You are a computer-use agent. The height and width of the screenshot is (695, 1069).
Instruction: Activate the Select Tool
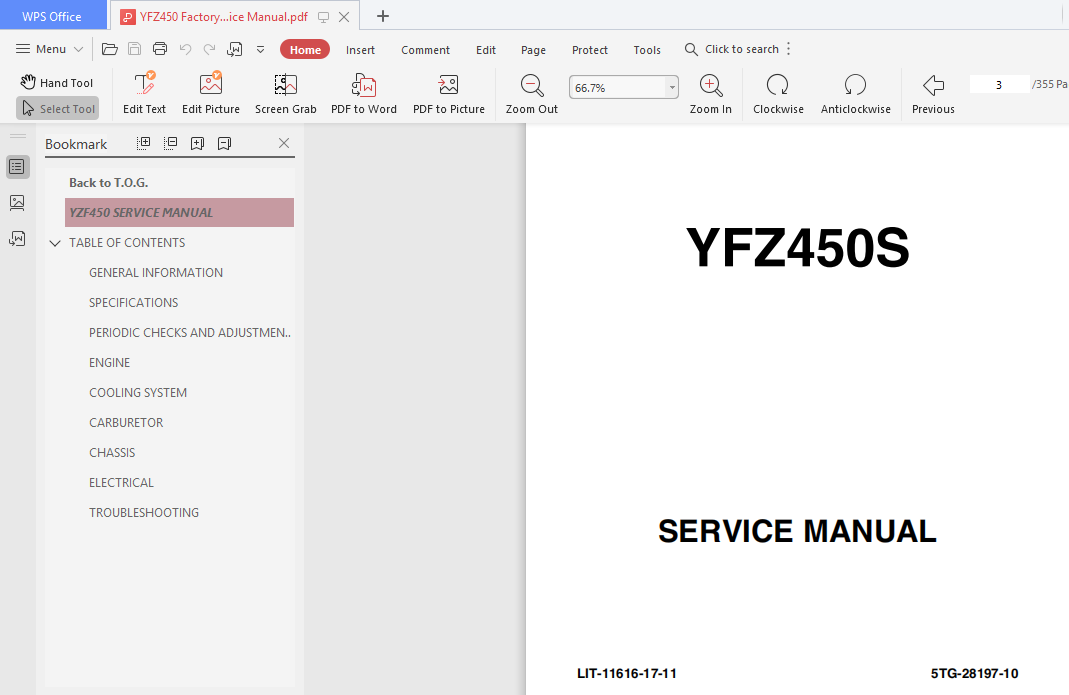pyautogui.click(x=57, y=108)
